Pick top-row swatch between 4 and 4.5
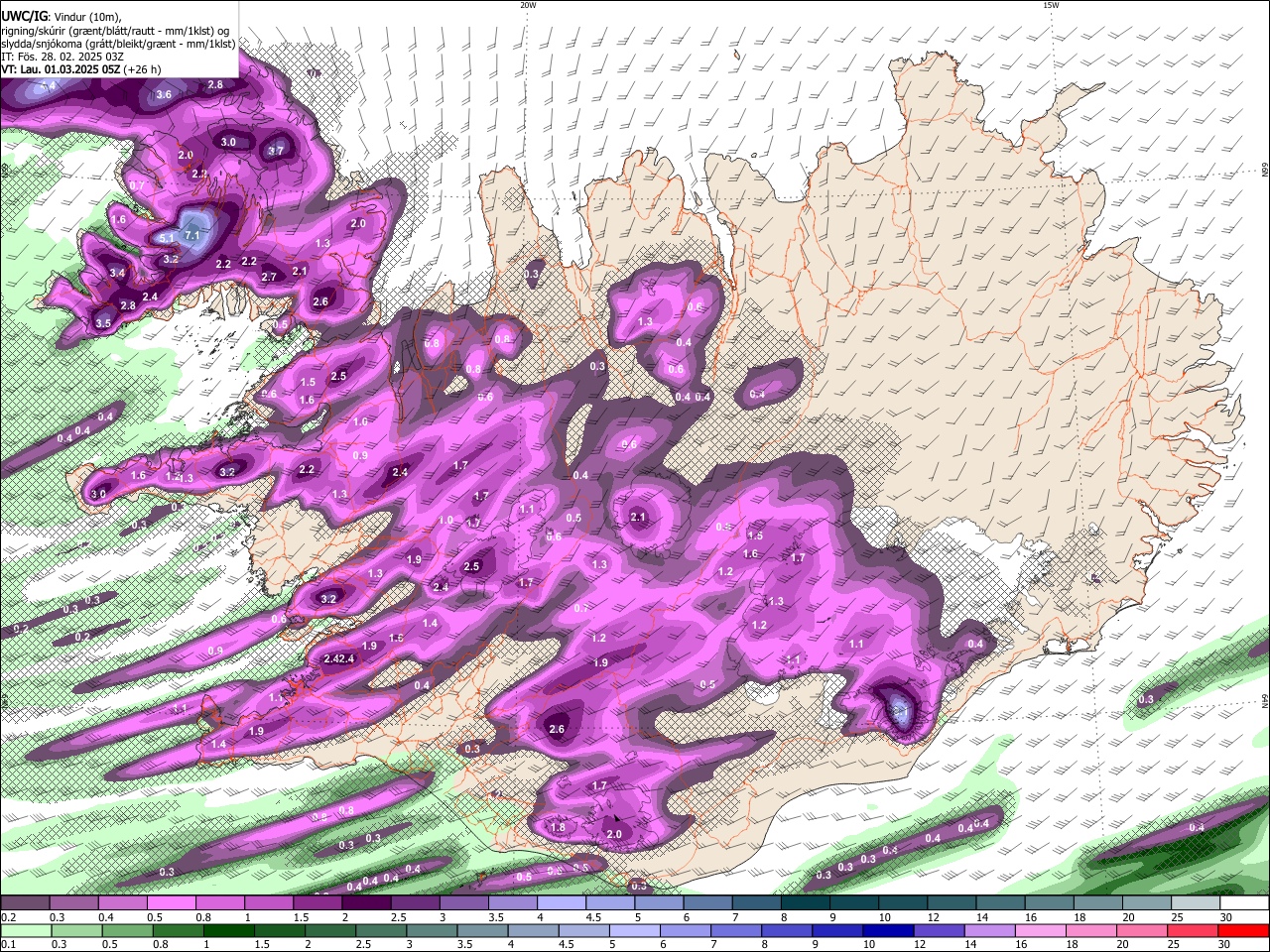The height and width of the screenshot is (952, 1270). coord(561,903)
